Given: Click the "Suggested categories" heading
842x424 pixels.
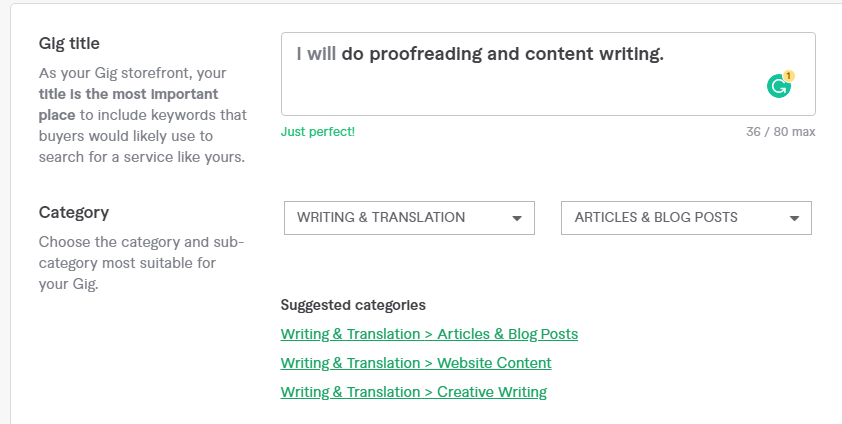Looking at the screenshot, I should click(353, 305).
